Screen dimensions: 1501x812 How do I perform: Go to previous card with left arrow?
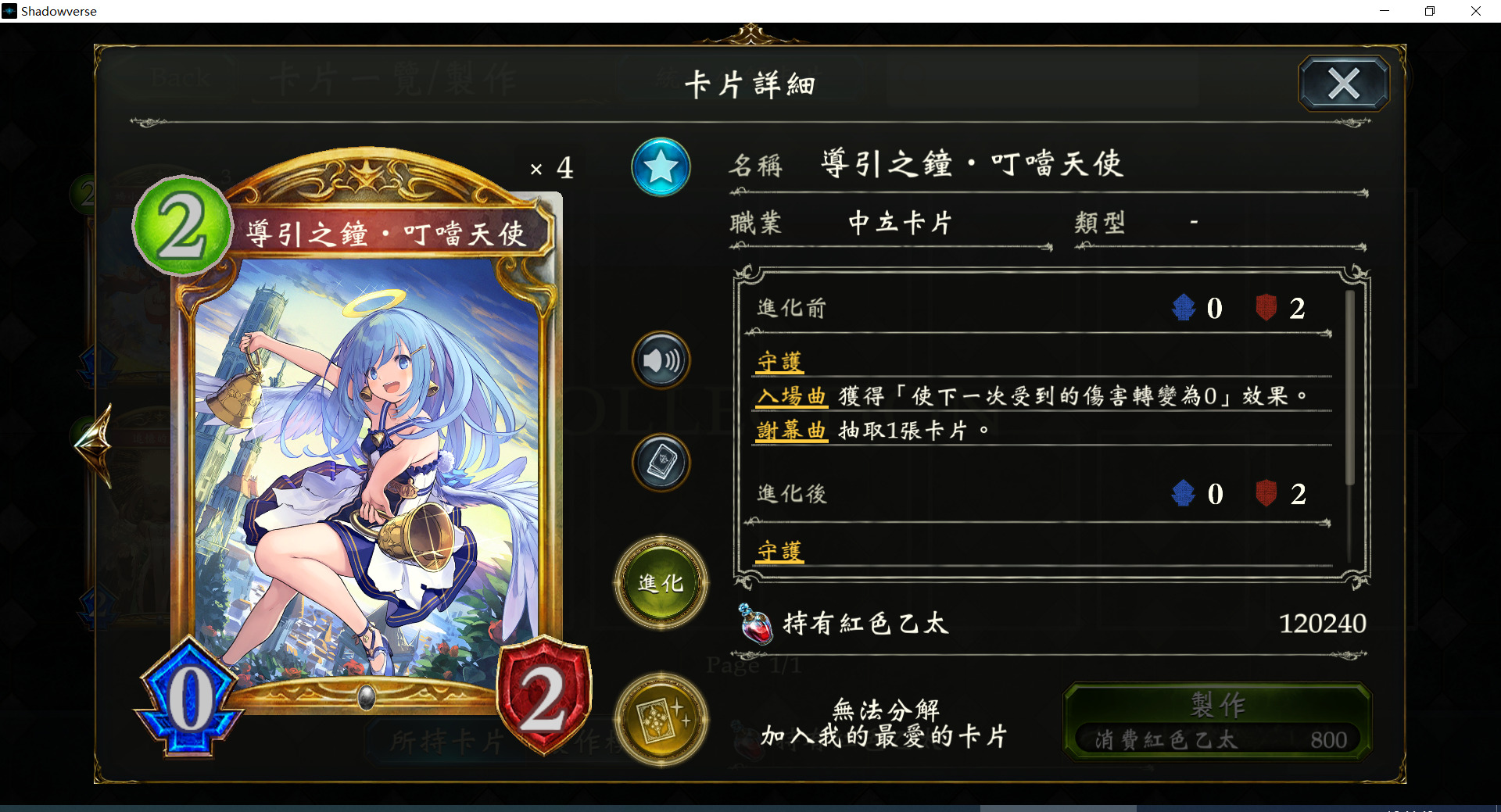[95, 444]
